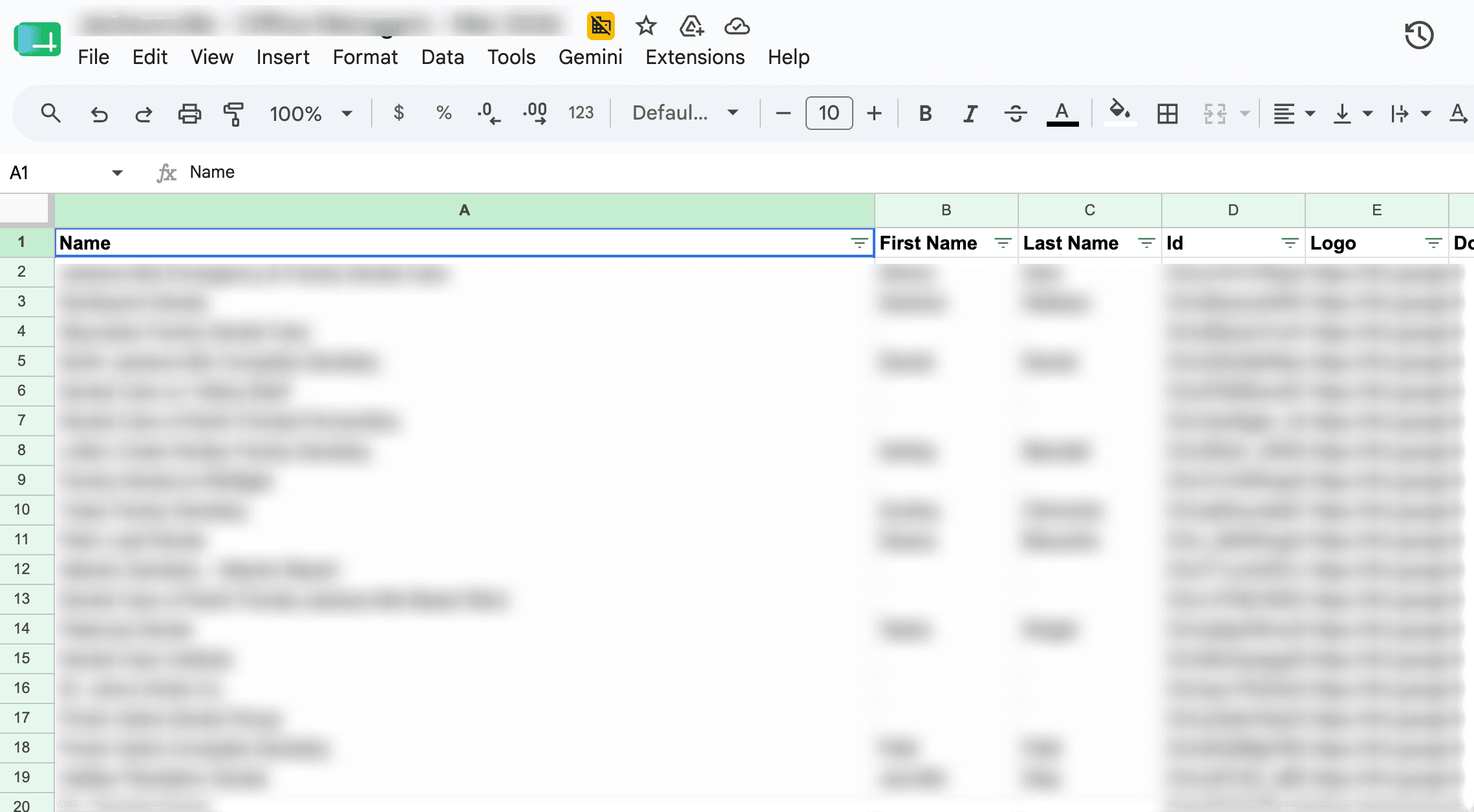Open the Gemini menu
The image size is (1474, 812).
pos(590,58)
